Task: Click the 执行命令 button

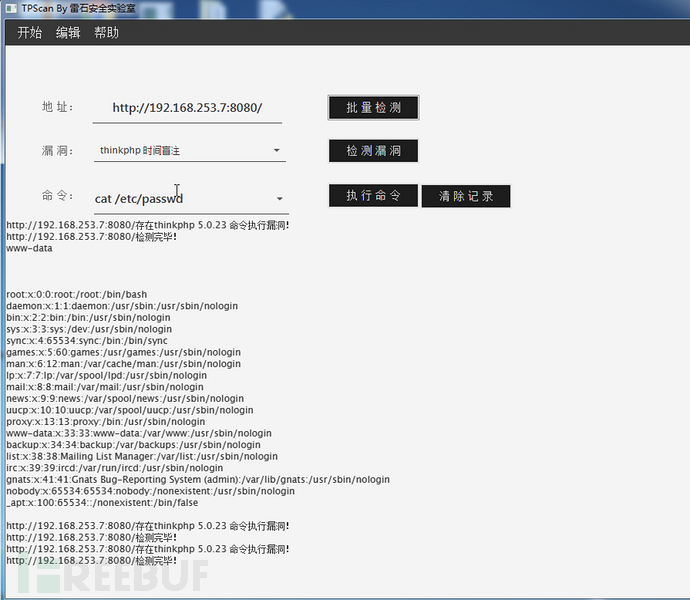Action: coord(373,195)
